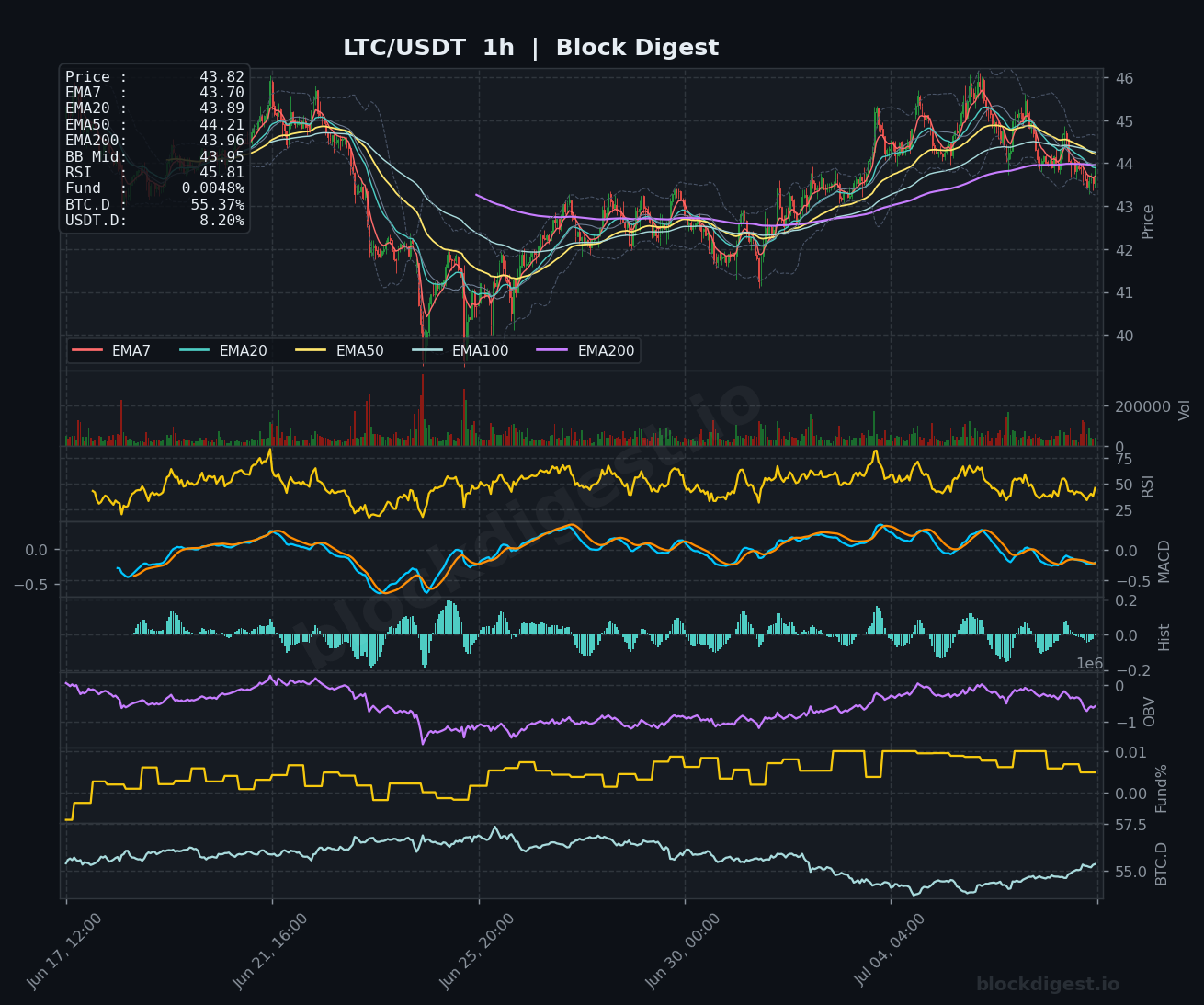Click the EMA200 legend entry
Screen dimensions: 1204x1005
point(586,351)
